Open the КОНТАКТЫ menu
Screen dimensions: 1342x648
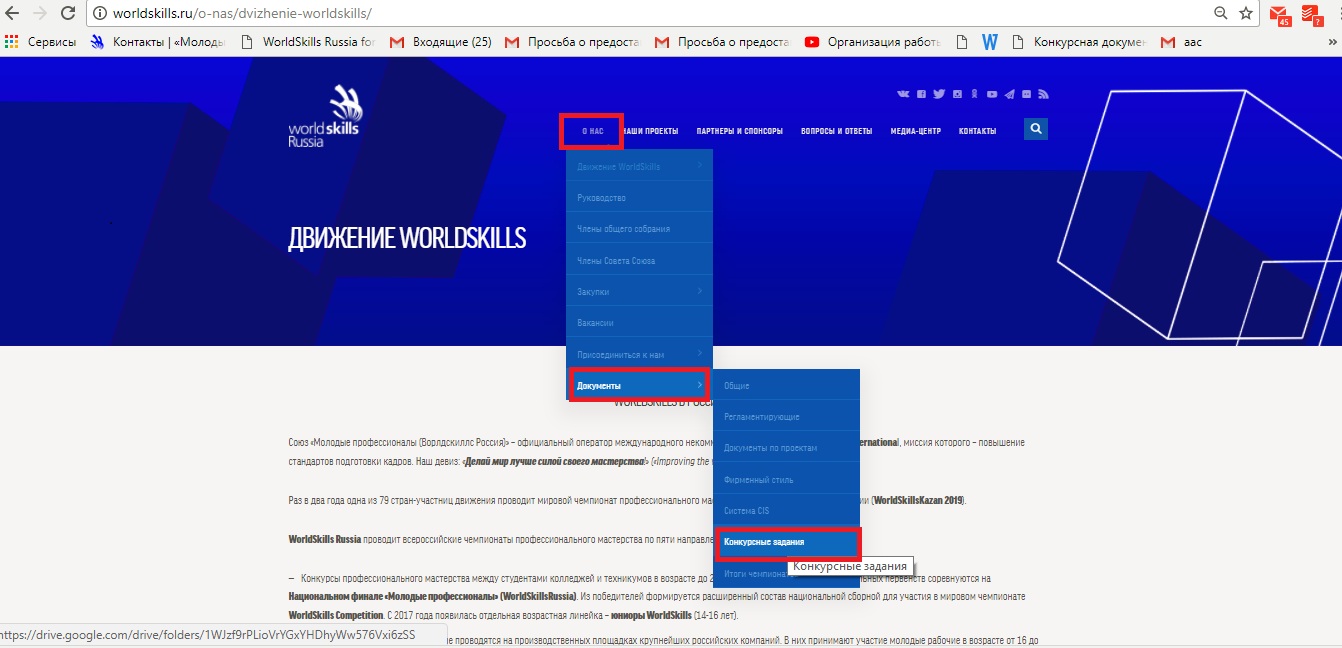978,131
